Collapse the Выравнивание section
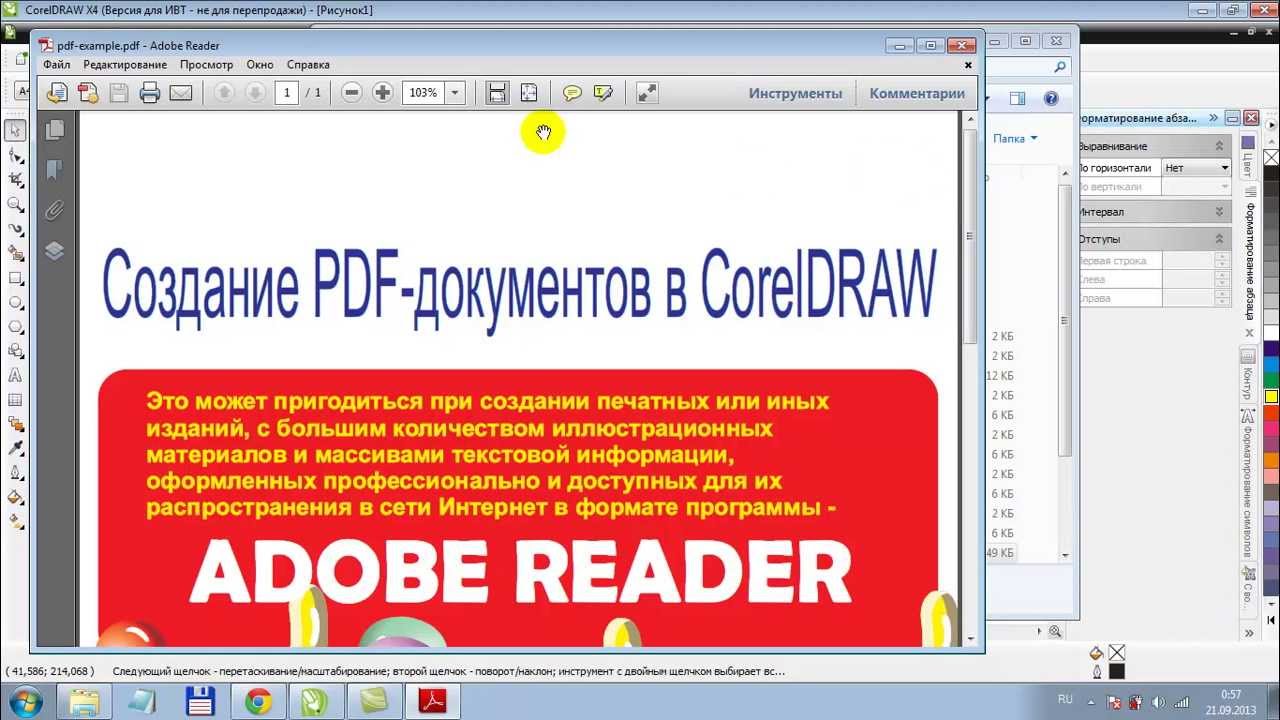This screenshot has width=1280, height=720. tap(1219, 146)
